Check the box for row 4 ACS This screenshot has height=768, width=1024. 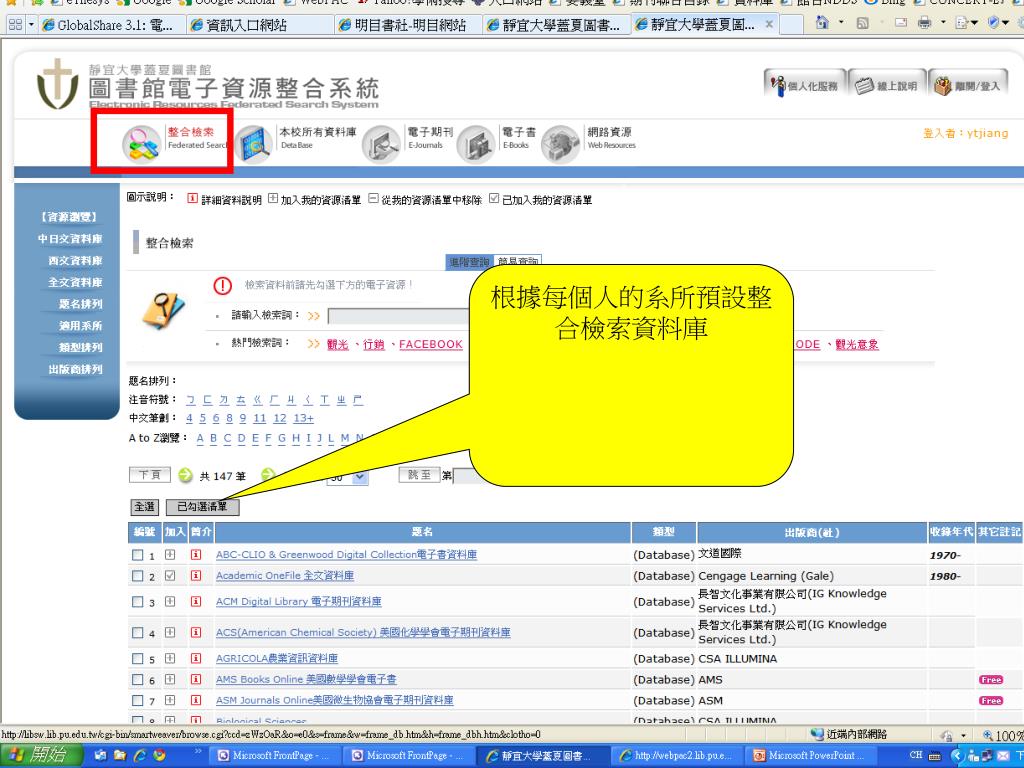(x=137, y=633)
